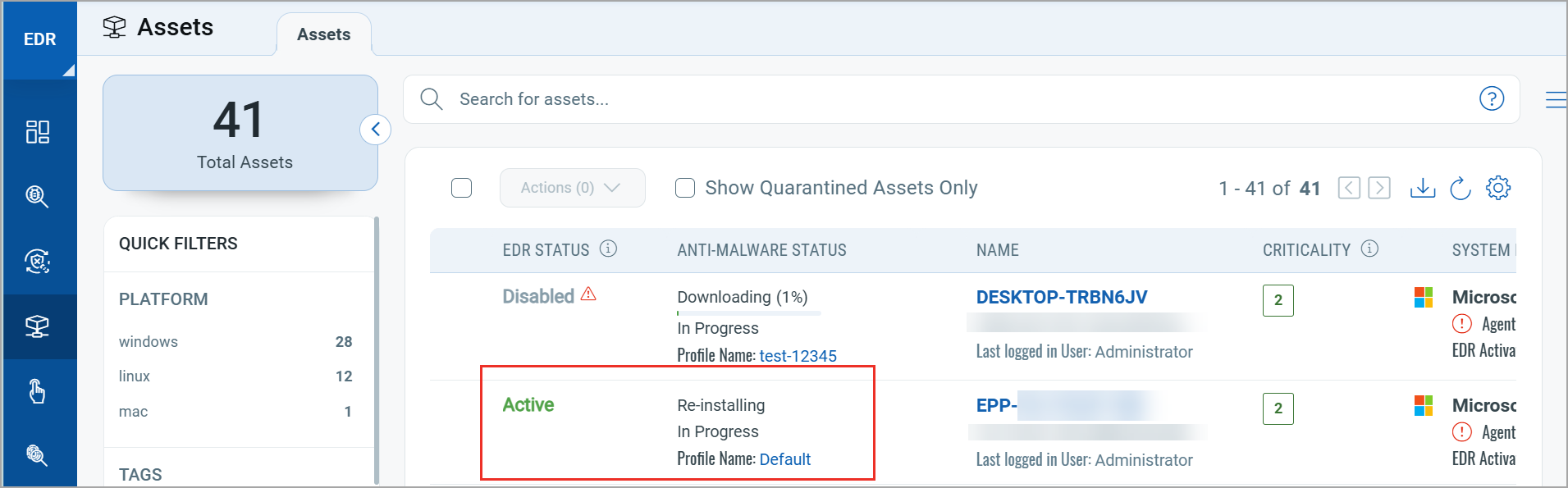Collapse the quick filters side panel
Screen dimensions: 1568x488
pyautogui.click(x=376, y=130)
